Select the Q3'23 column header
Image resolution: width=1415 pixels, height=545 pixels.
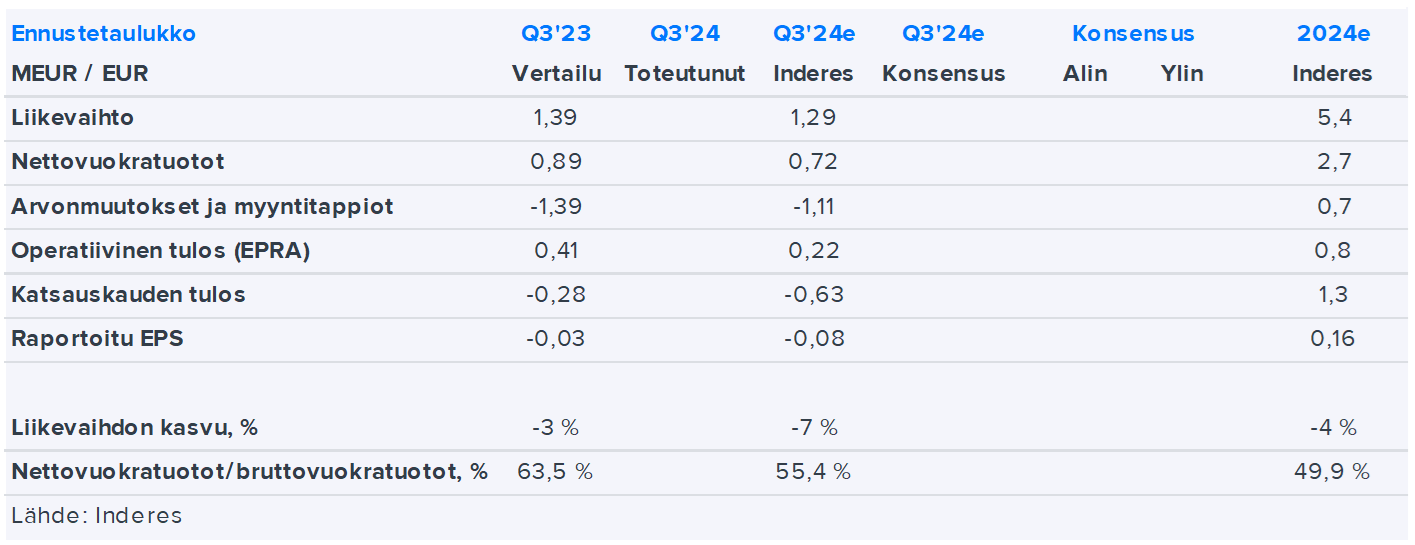(556, 34)
